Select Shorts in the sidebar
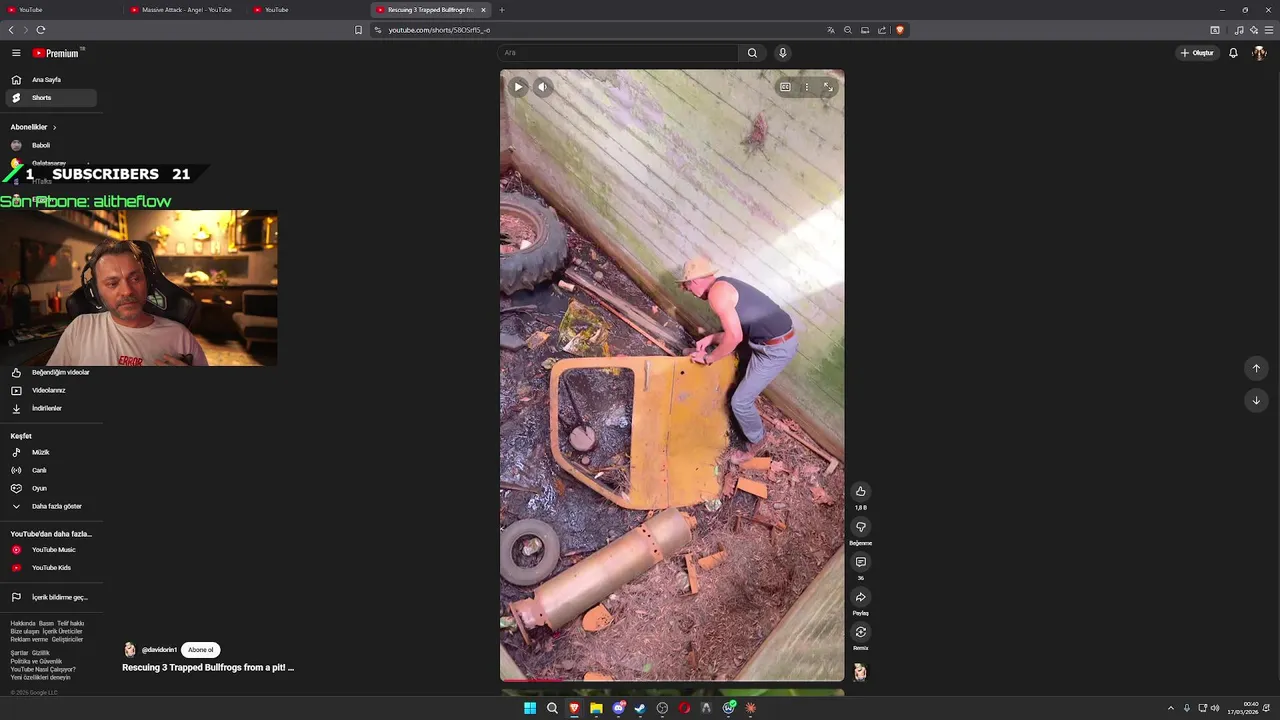This screenshot has height=720, width=1280. (x=50, y=98)
